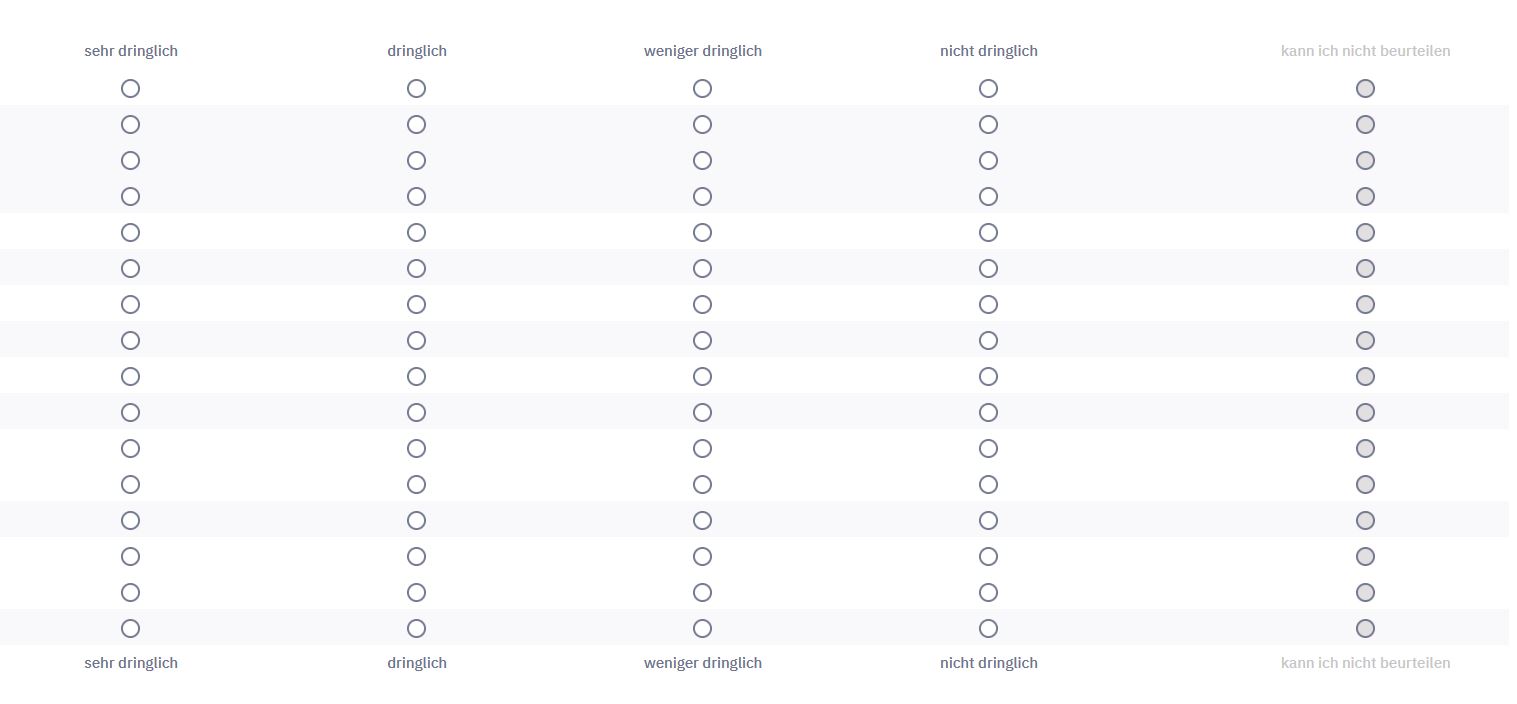Choose 'weniger dringlich' in the twelfth row
The height and width of the screenshot is (704, 1517).
pos(702,485)
